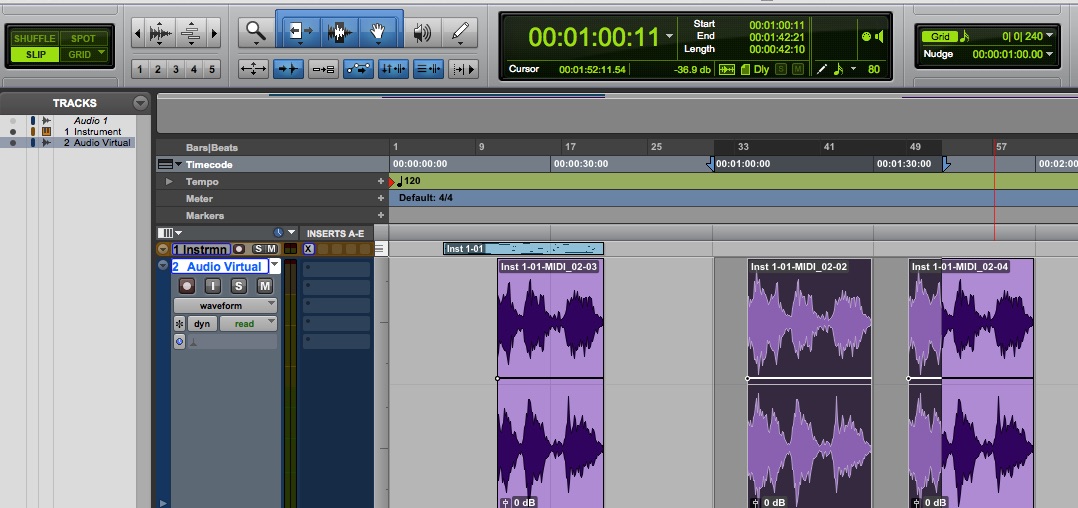Click the dyn button on Audio Virtual
Screen dimensions: 1078x508
(202, 324)
